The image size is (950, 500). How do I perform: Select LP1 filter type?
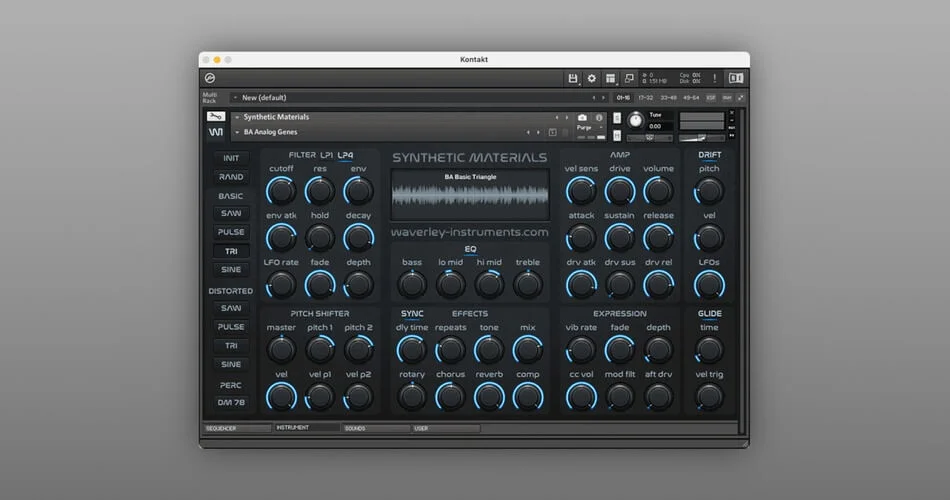[327, 155]
